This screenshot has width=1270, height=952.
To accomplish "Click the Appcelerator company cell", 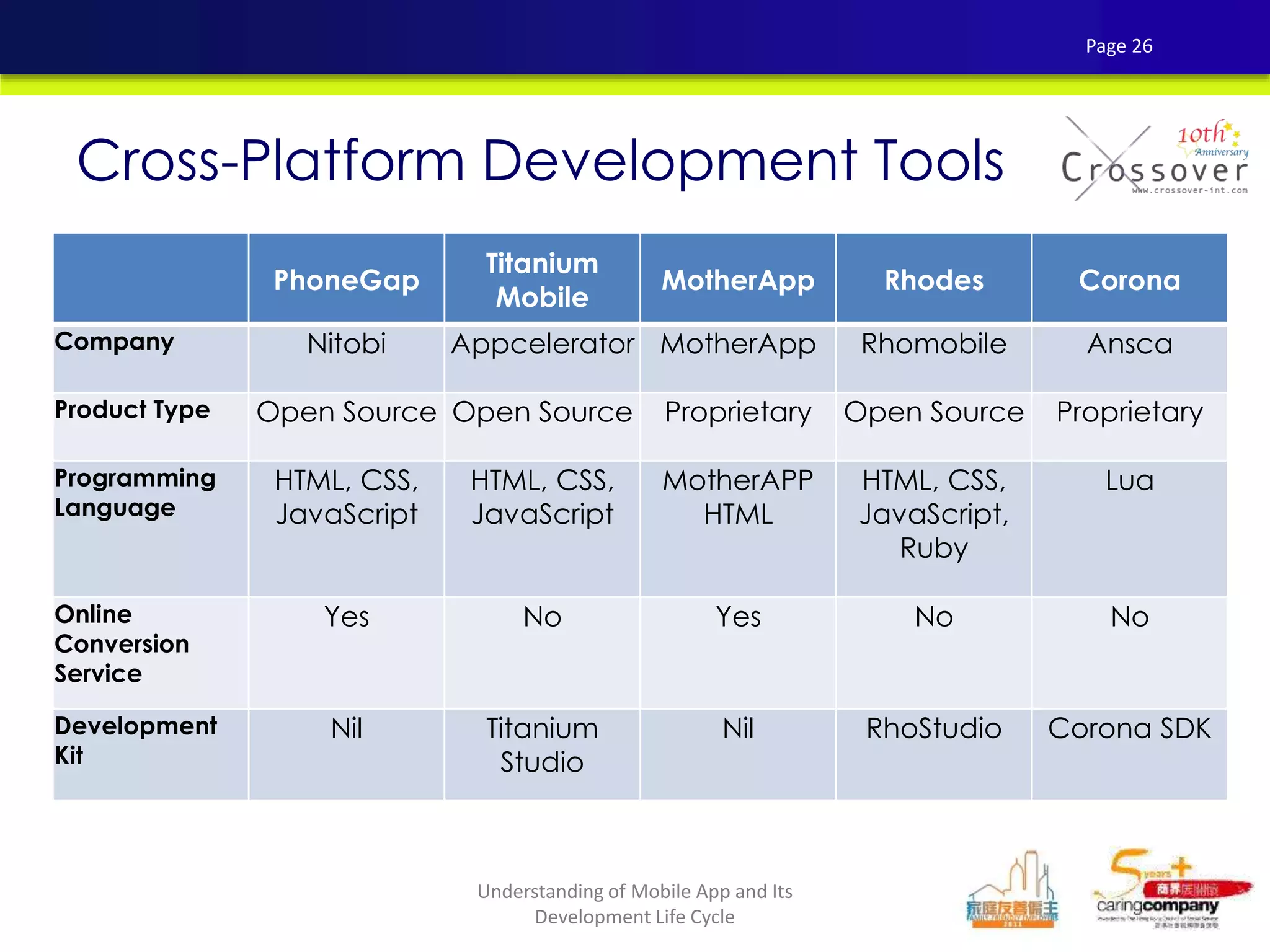I will 542,345.
